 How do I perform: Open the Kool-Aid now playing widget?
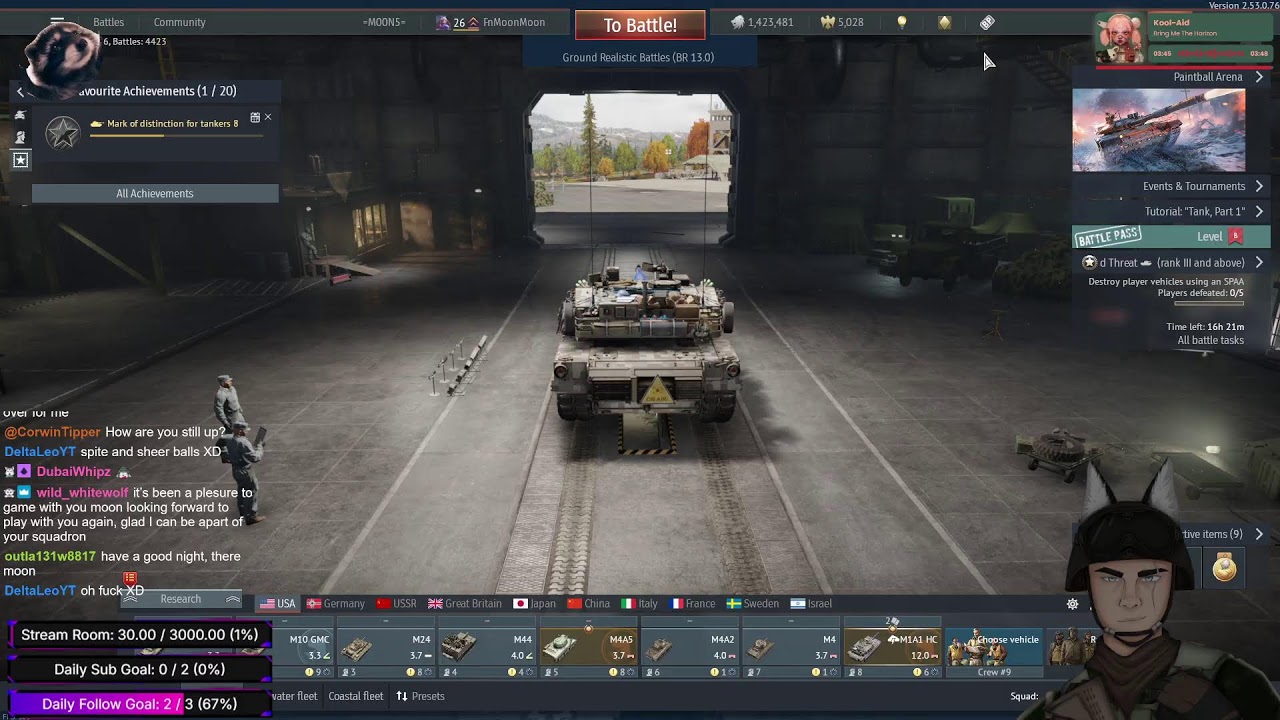[x=1184, y=39]
